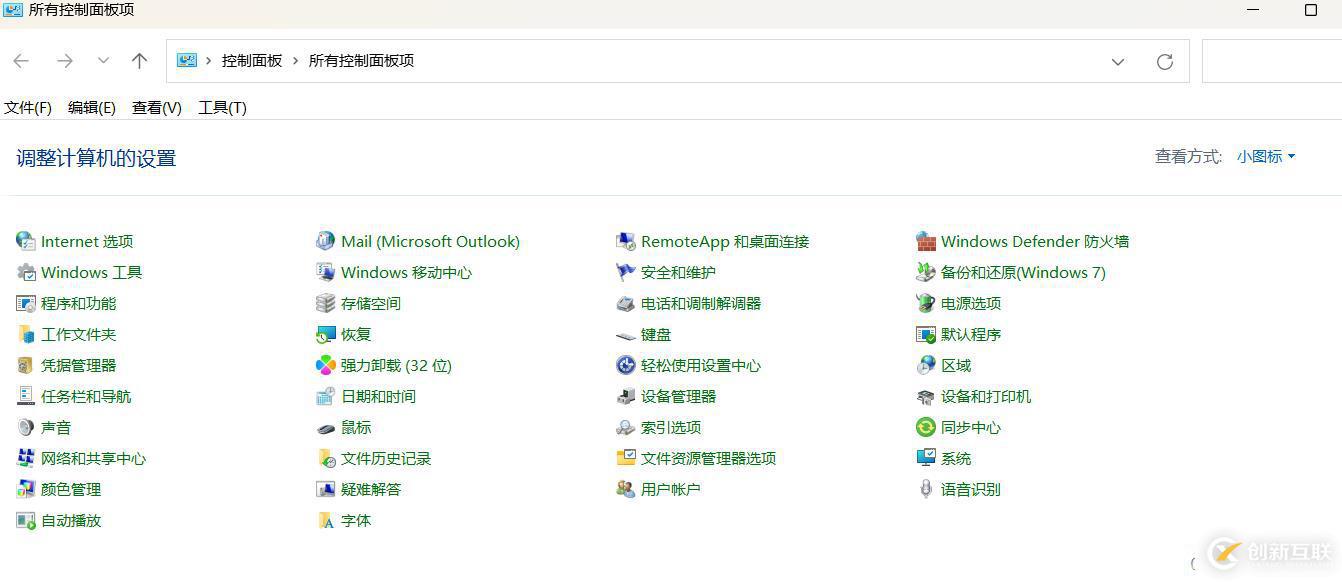Open the 键盘 keyboard icon
This screenshot has height=582, width=1342.
pos(625,334)
